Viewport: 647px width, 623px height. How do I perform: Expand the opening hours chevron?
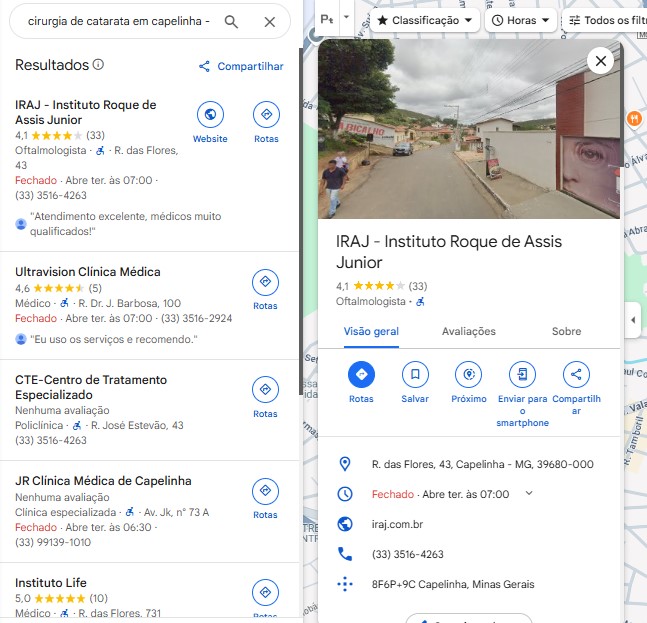[529, 493]
